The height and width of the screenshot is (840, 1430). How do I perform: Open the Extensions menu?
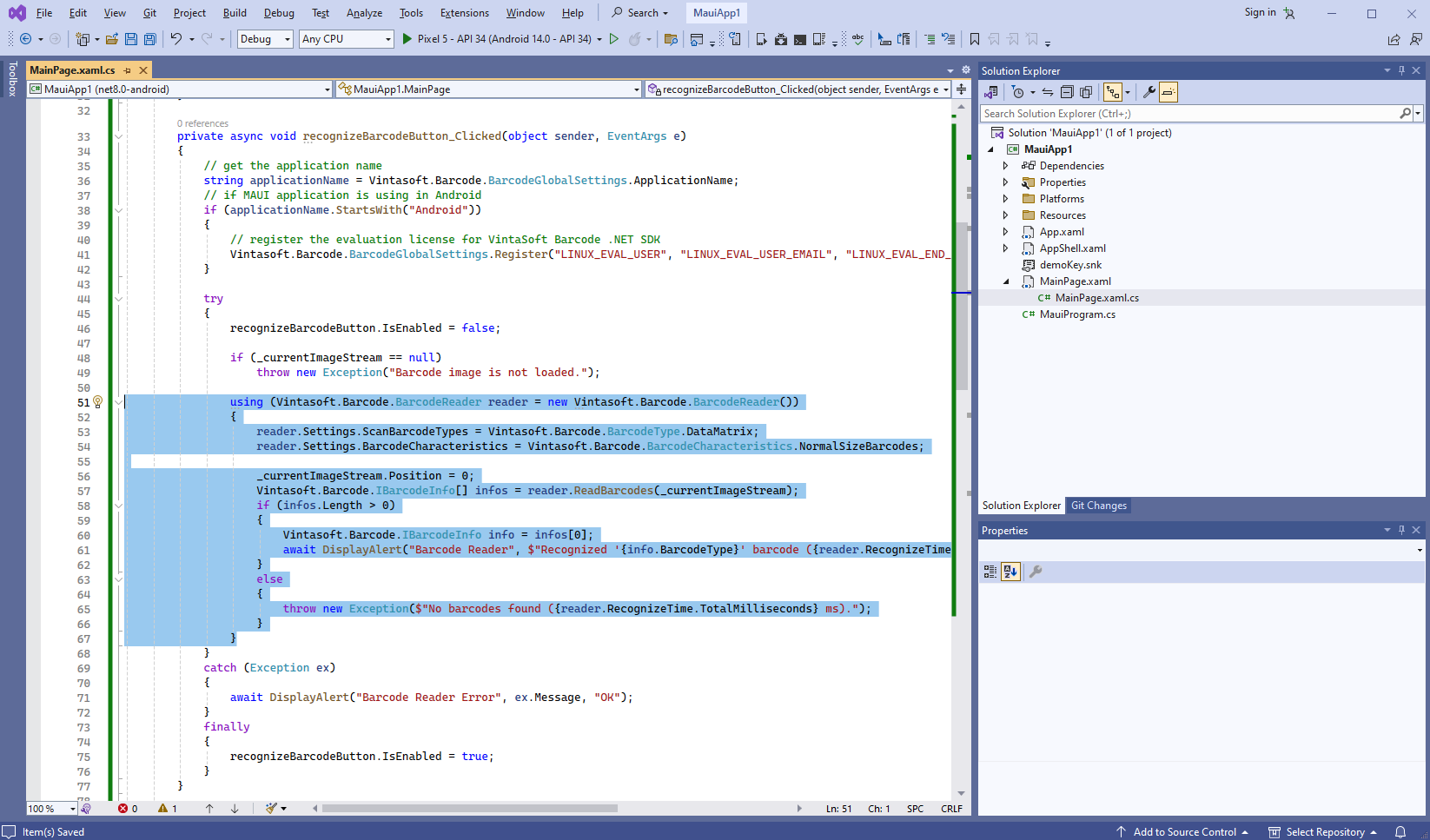(465, 13)
